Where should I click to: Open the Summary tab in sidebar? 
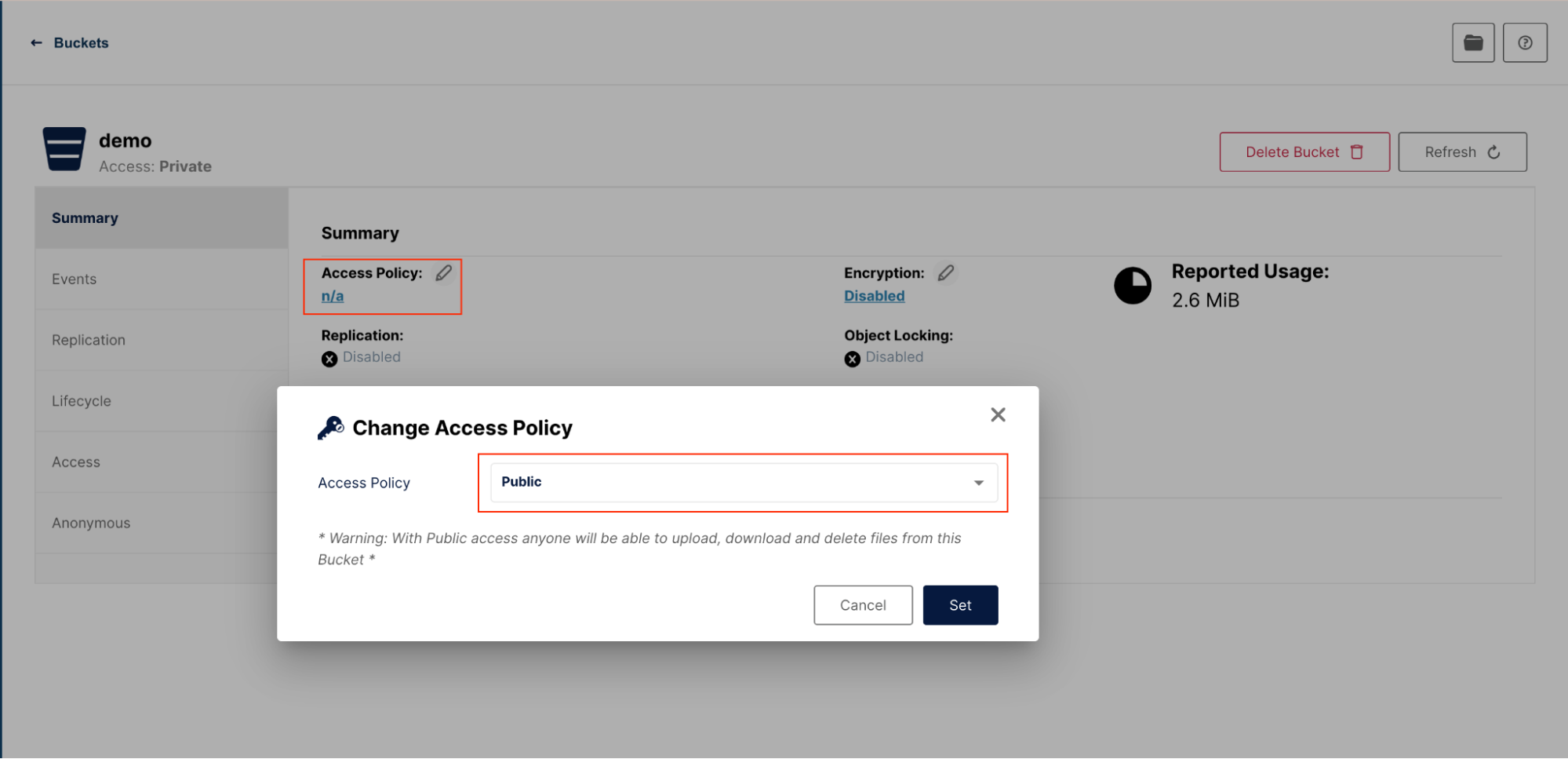coord(85,218)
